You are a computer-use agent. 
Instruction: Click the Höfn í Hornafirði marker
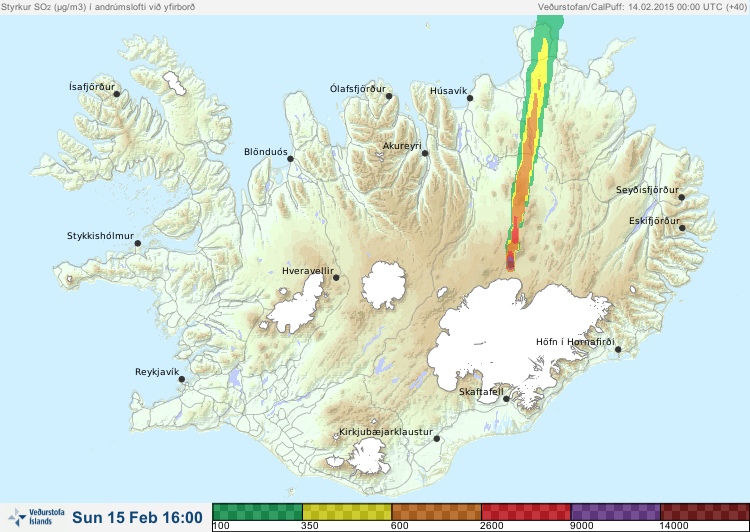[x=618, y=350]
